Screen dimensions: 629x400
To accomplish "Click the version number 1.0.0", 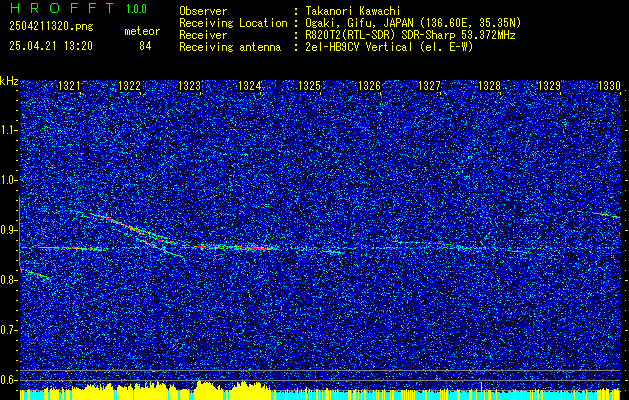I will coord(136,9).
